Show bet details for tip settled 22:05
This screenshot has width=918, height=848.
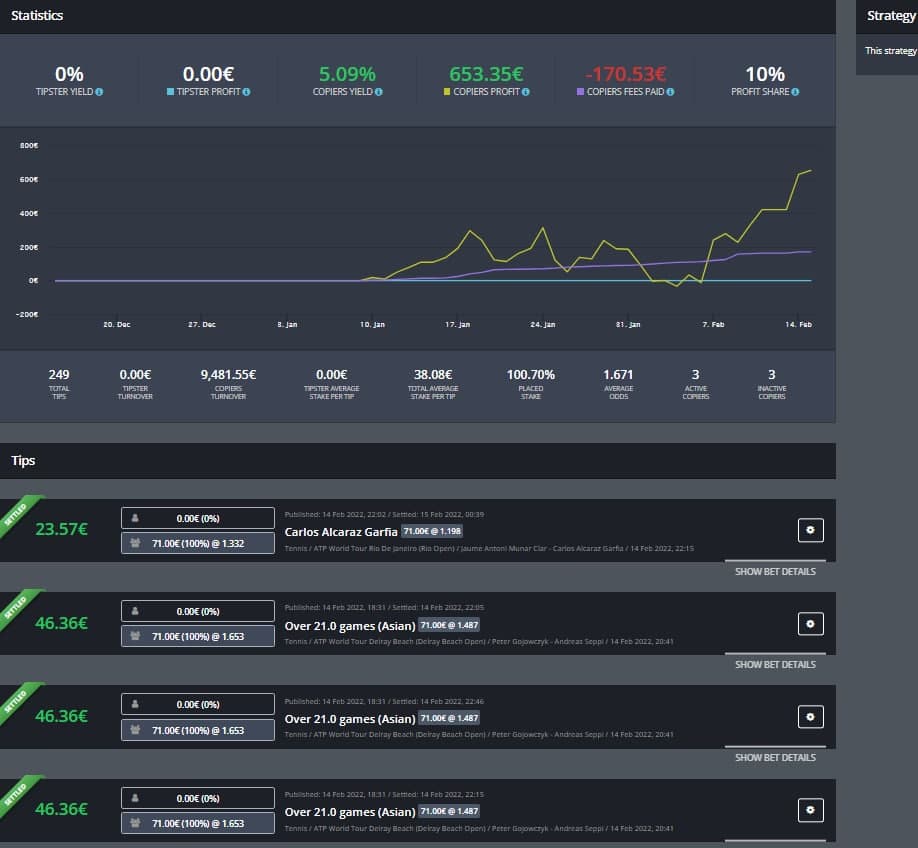click(x=775, y=664)
